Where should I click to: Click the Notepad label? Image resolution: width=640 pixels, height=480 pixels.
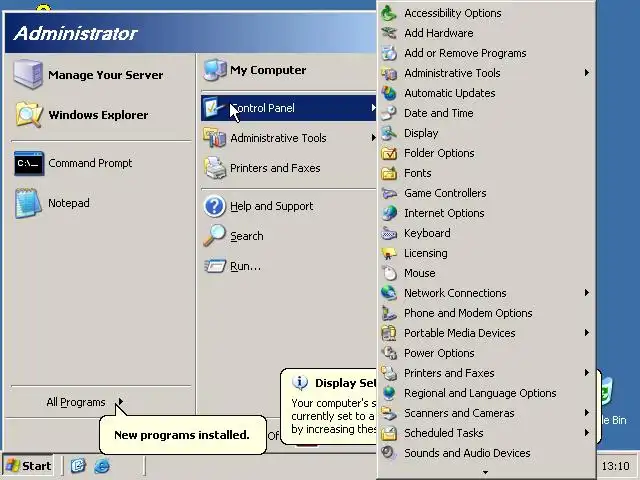pyautogui.click(x=69, y=203)
